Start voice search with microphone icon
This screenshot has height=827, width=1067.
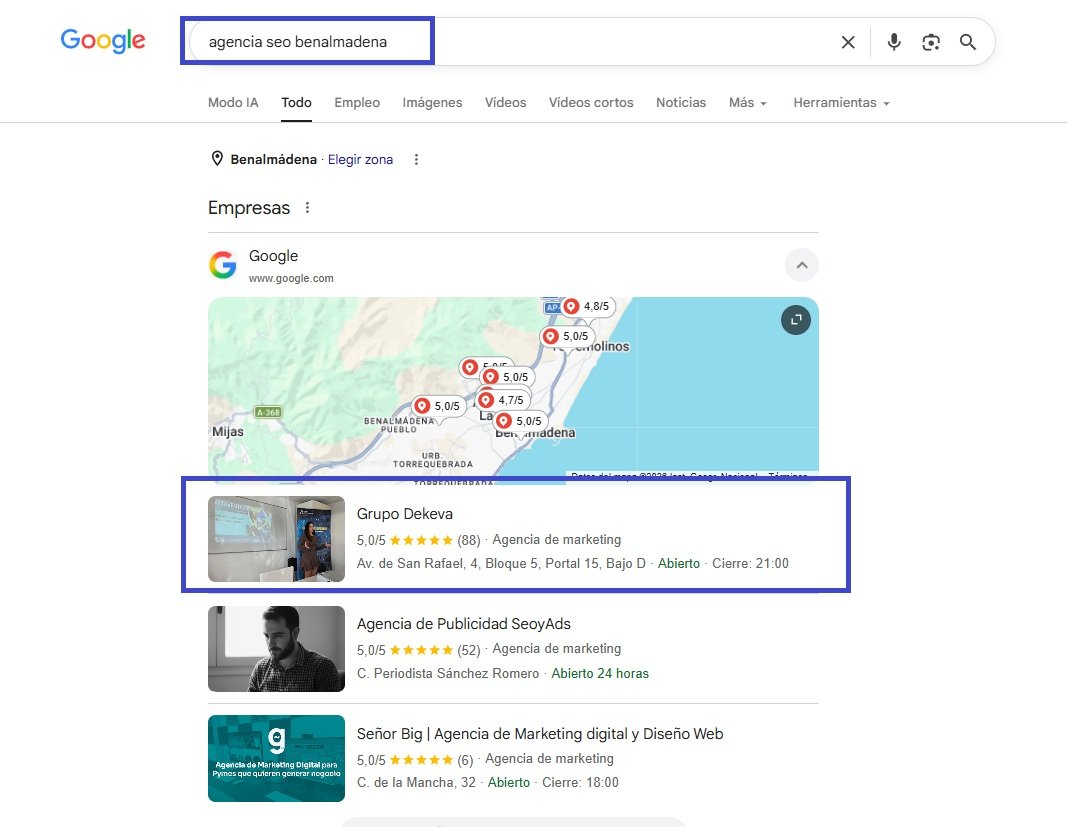pyautogui.click(x=894, y=42)
